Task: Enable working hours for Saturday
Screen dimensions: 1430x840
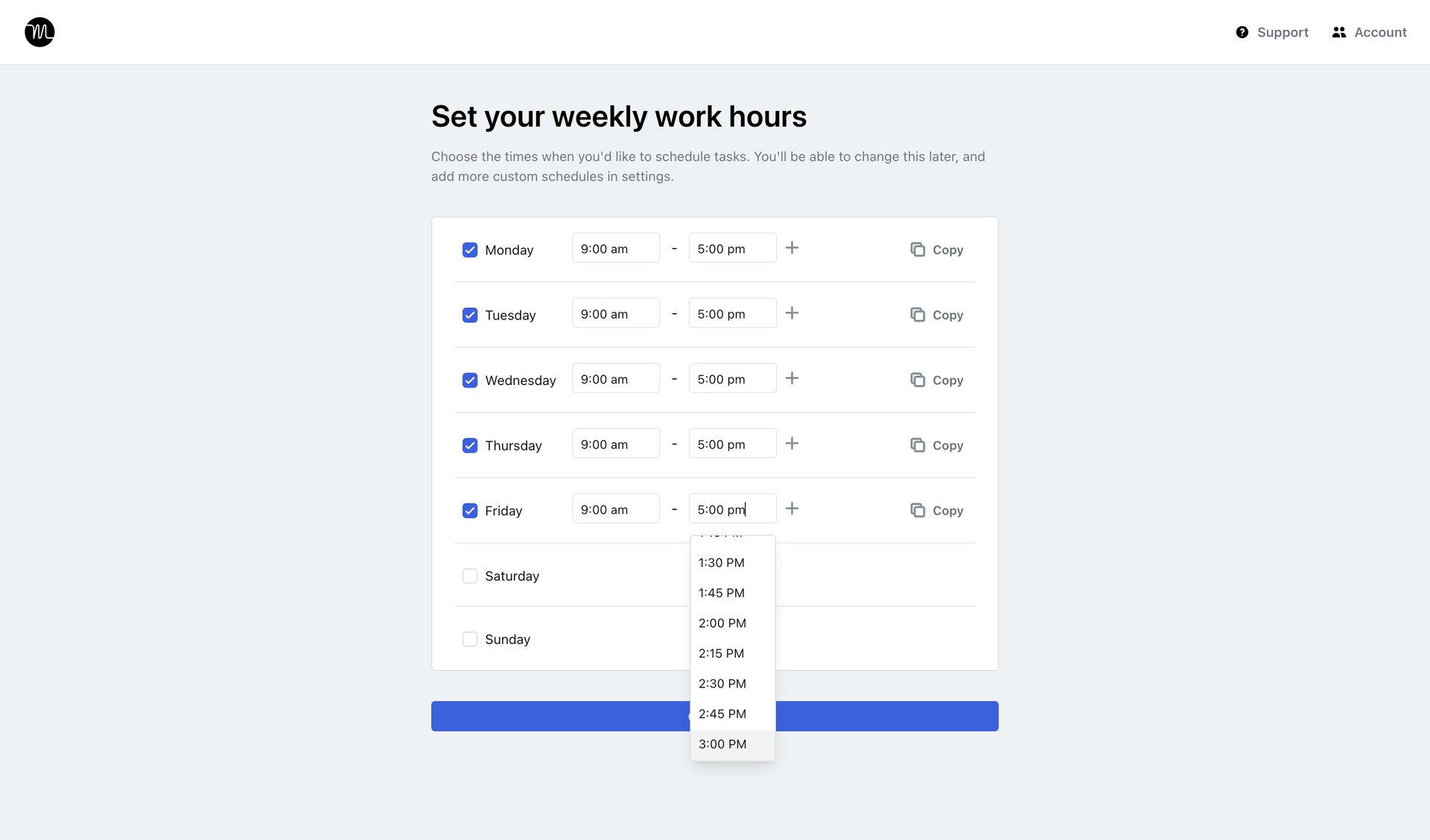Action: [x=470, y=576]
